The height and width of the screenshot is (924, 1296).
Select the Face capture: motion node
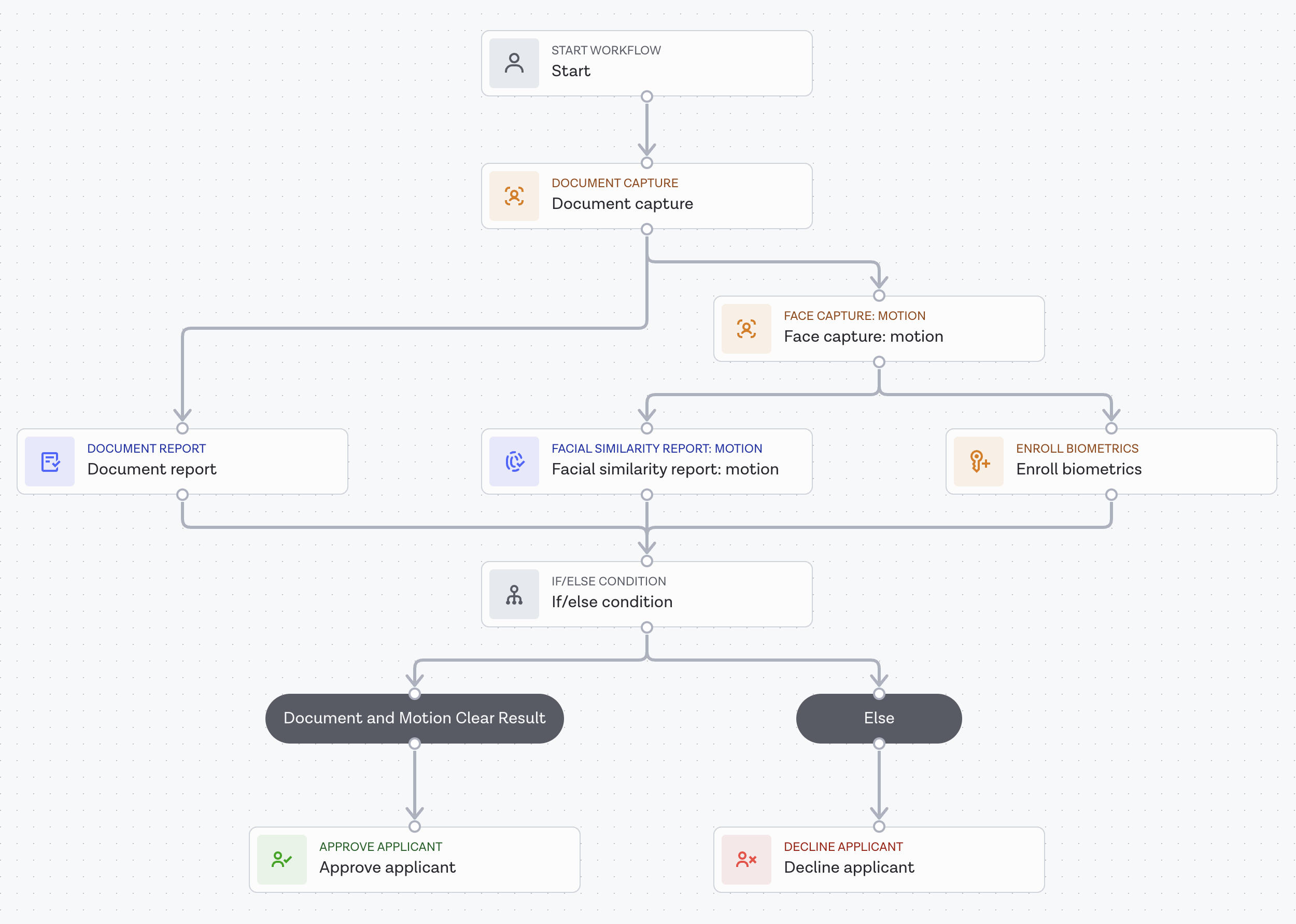pyautogui.click(x=879, y=329)
